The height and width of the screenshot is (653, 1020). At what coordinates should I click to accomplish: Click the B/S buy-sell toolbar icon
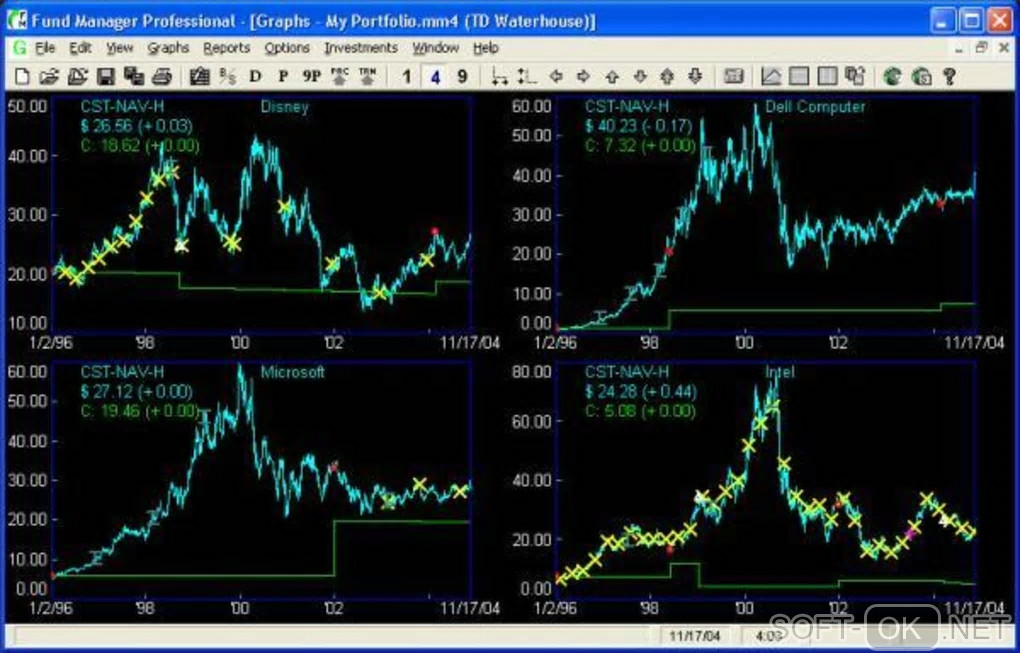(228, 77)
